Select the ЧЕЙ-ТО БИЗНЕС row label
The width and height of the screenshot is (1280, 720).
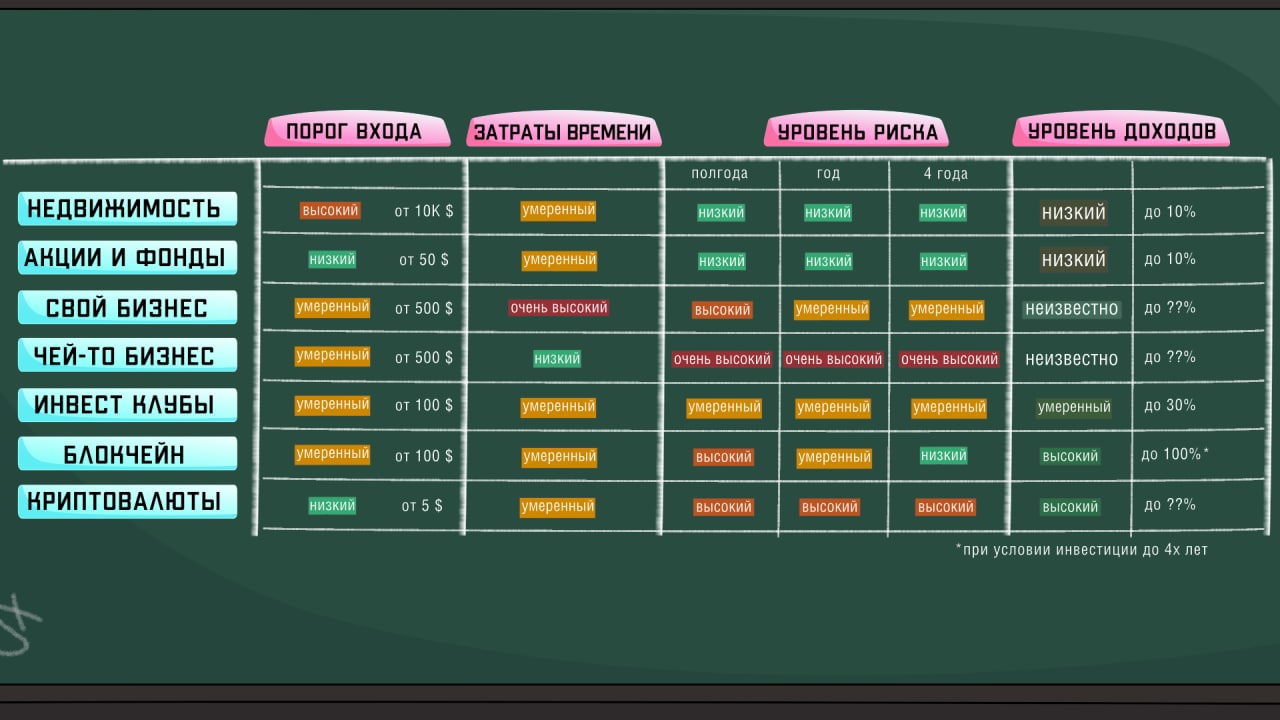pyautogui.click(x=128, y=356)
